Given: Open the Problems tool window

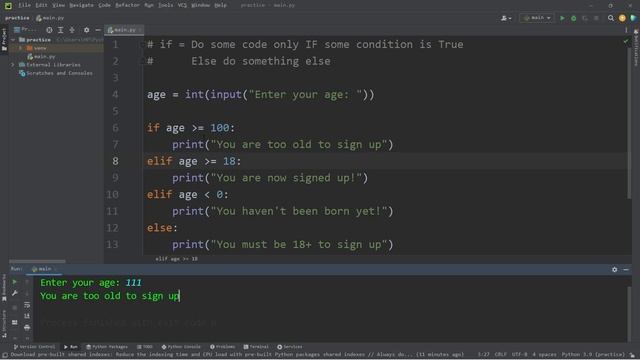Looking at the screenshot, I should pyautogui.click(x=222, y=347).
